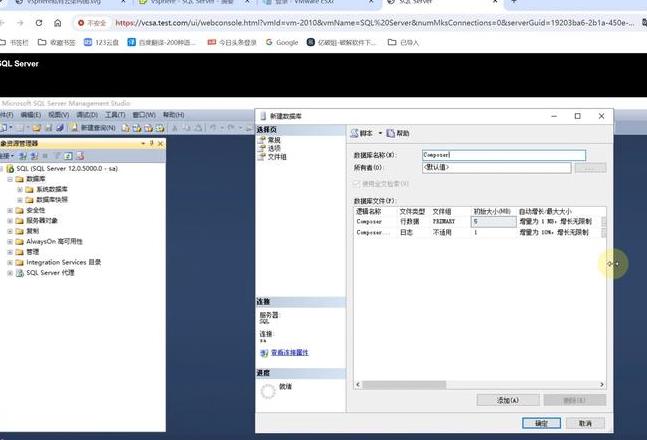Click the autogrowth ellipsis button in log row
This screenshot has height=440, width=647.
(x=604, y=232)
